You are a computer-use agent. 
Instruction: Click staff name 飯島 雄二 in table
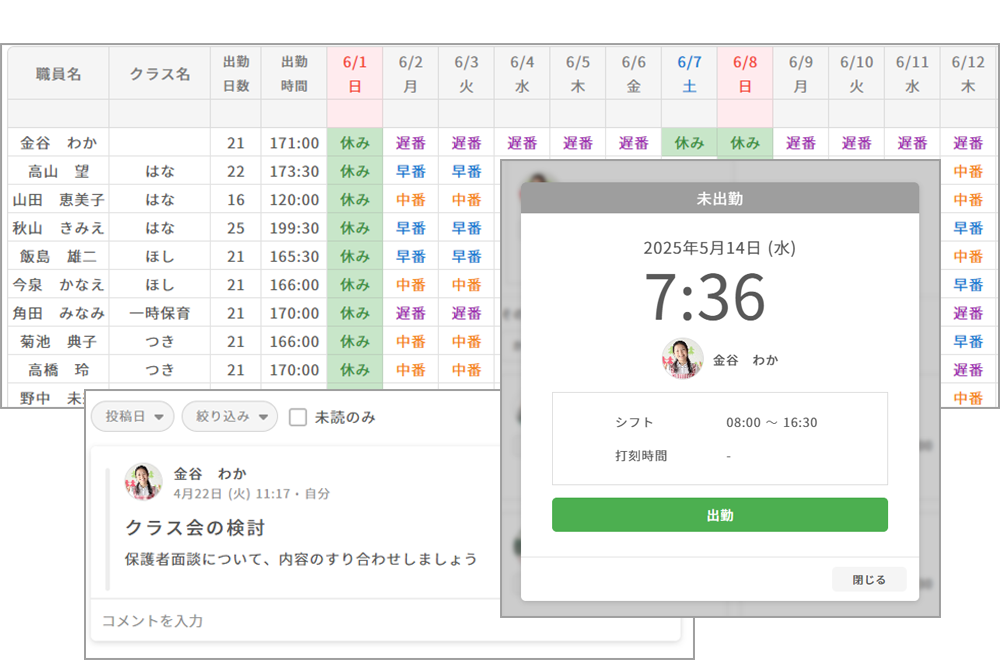(59, 256)
